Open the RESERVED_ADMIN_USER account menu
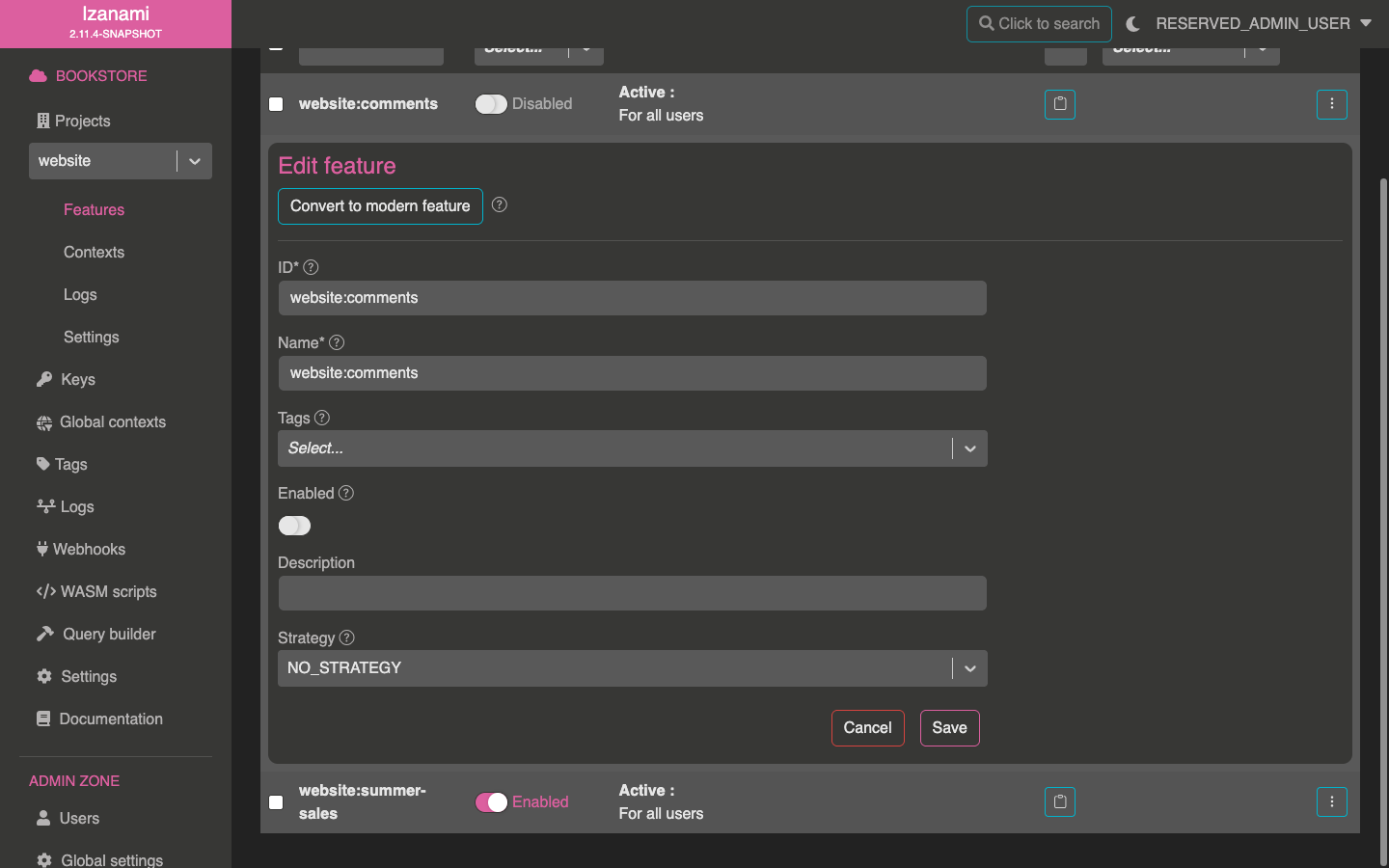The width and height of the screenshot is (1389, 868). (1263, 24)
